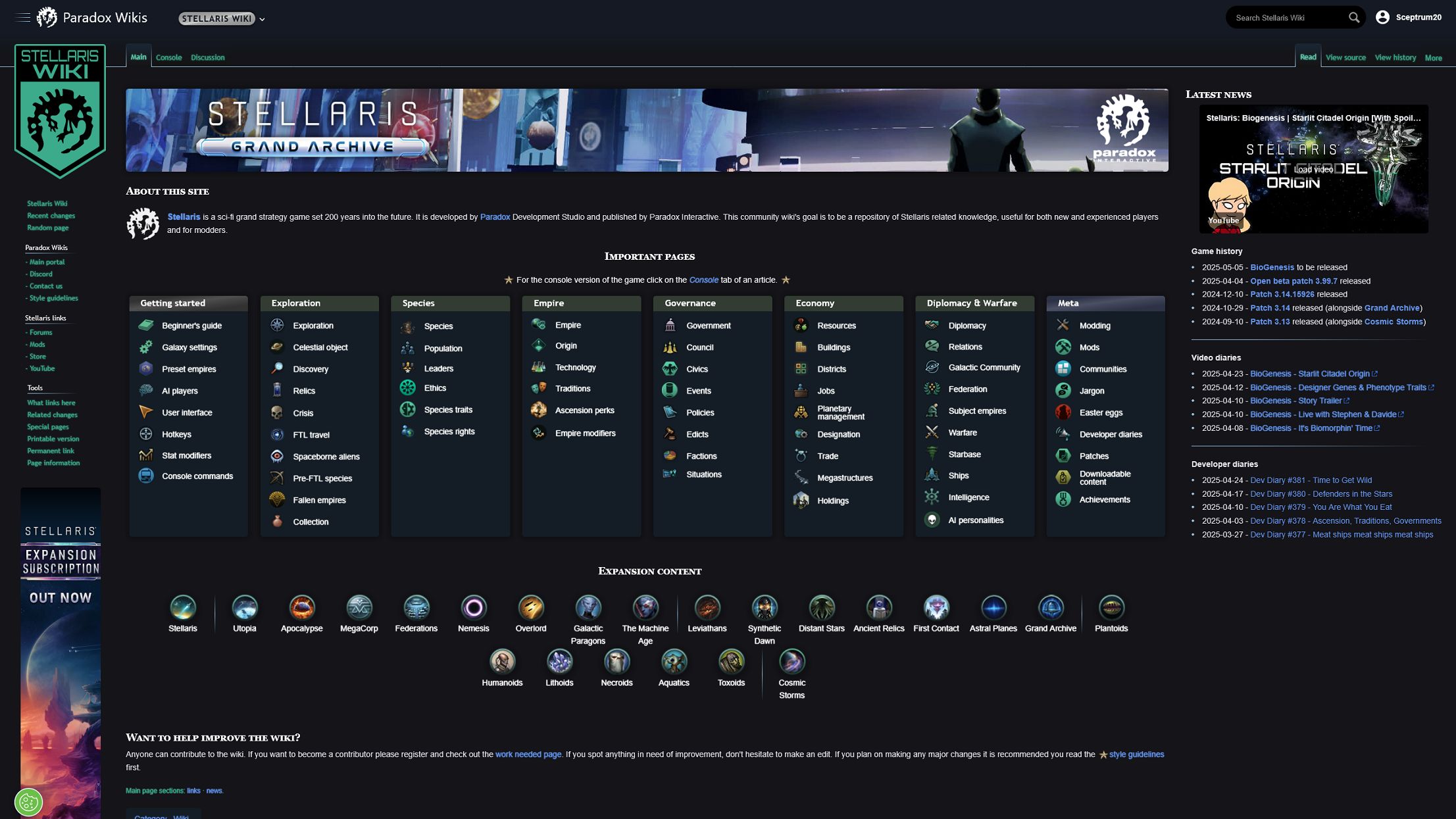Open the Toxoids species pack icon
The width and height of the screenshot is (1456, 819).
click(731, 661)
